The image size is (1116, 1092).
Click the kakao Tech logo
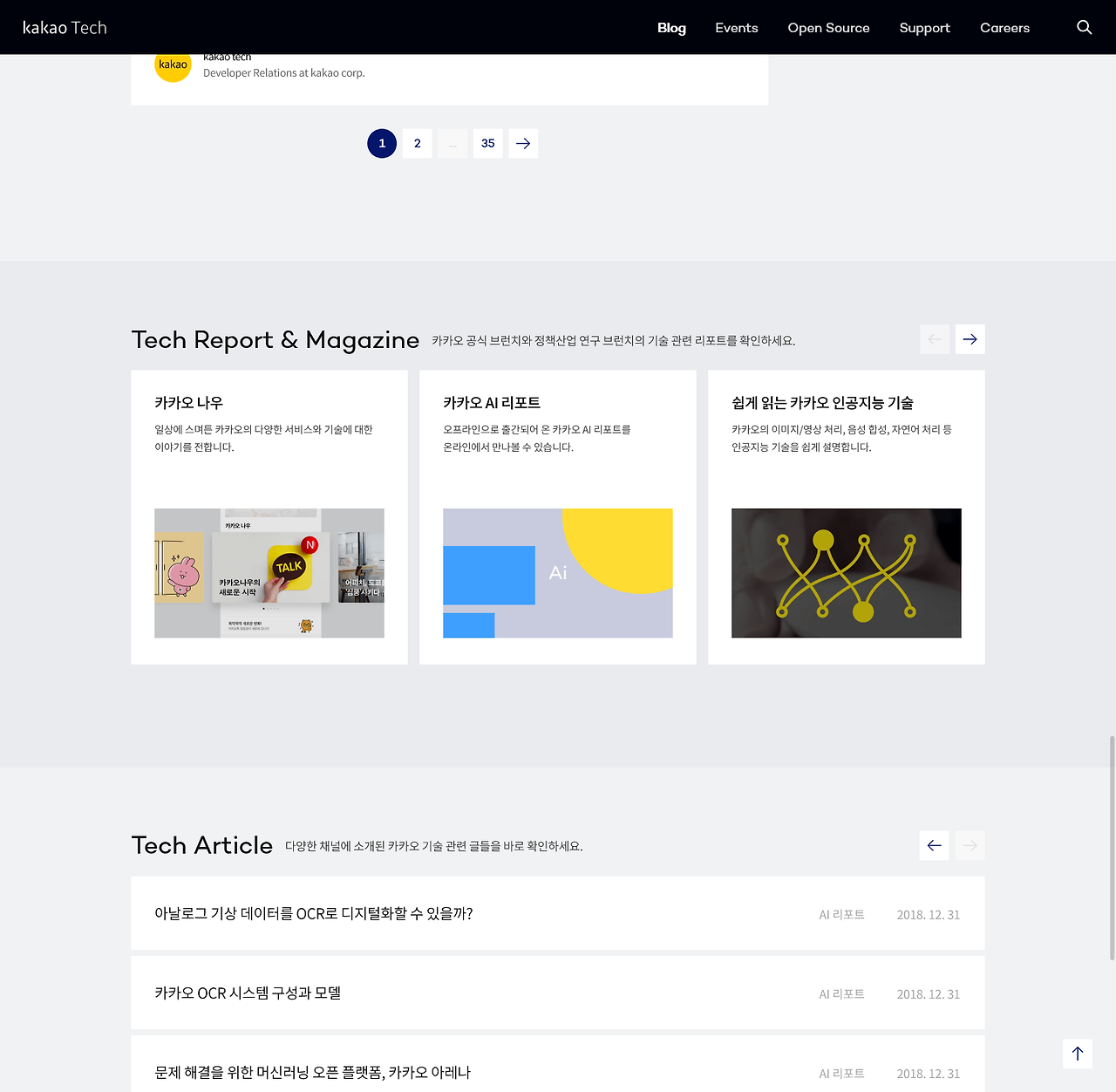pos(65,27)
